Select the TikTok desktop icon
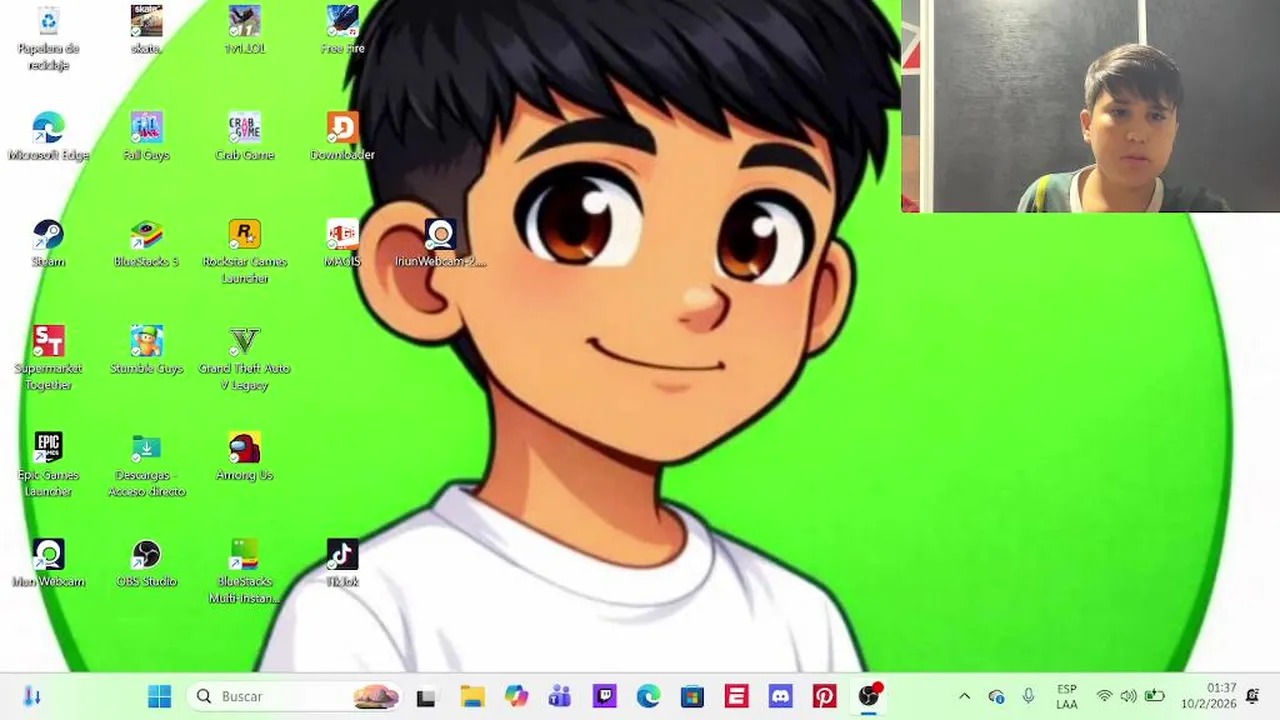The height and width of the screenshot is (720, 1280). pyautogui.click(x=342, y=563)
